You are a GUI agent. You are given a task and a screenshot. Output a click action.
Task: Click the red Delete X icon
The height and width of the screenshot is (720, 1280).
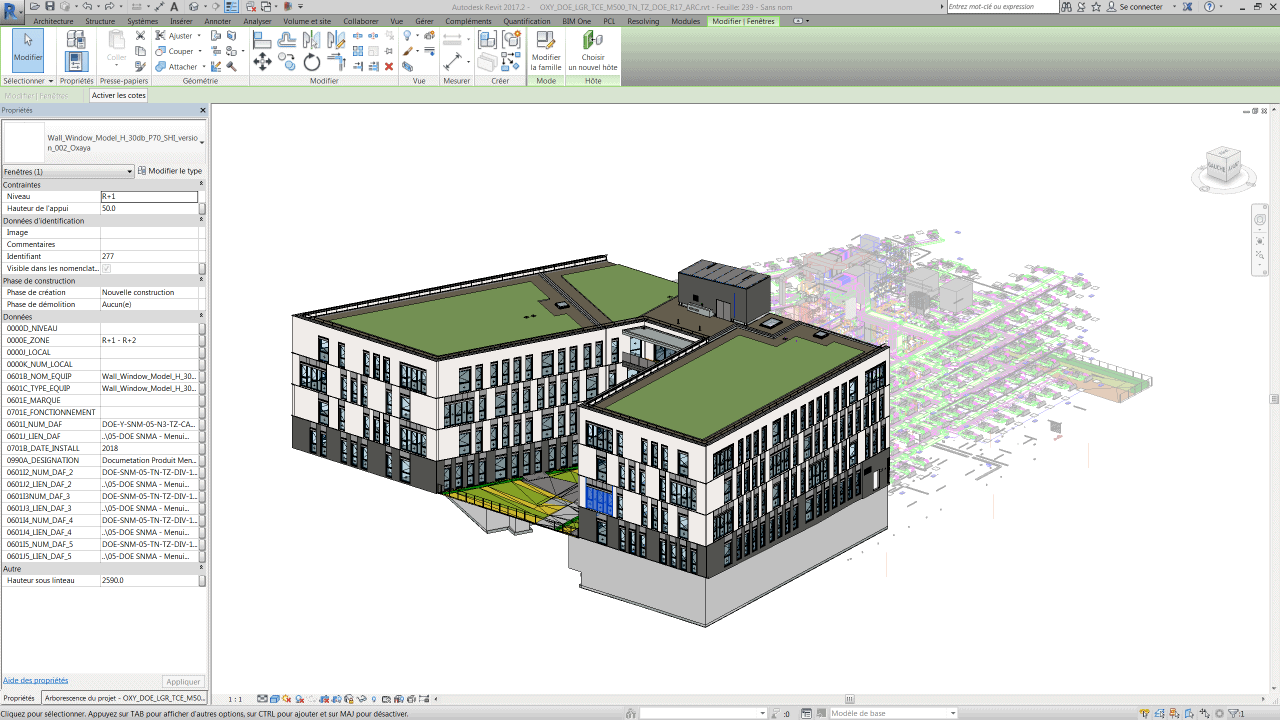(389, 67)
